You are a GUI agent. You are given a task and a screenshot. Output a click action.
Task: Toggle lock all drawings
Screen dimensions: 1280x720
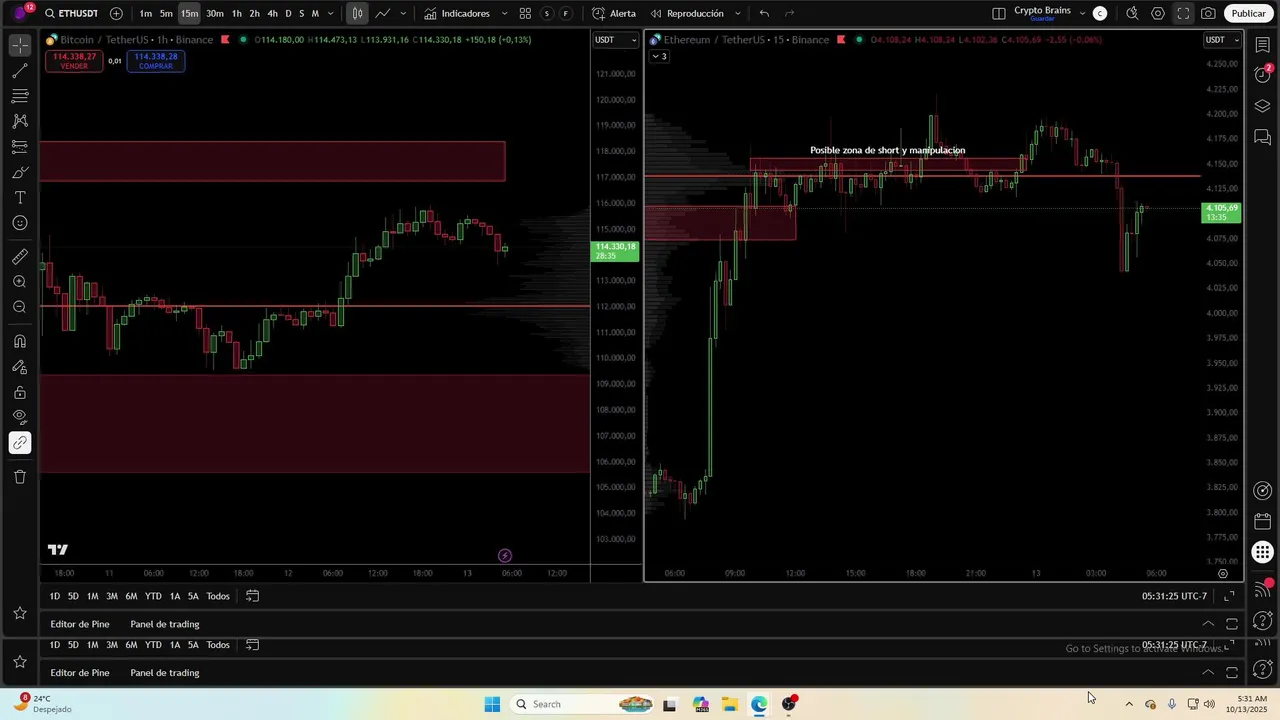[x=20, y=393]
